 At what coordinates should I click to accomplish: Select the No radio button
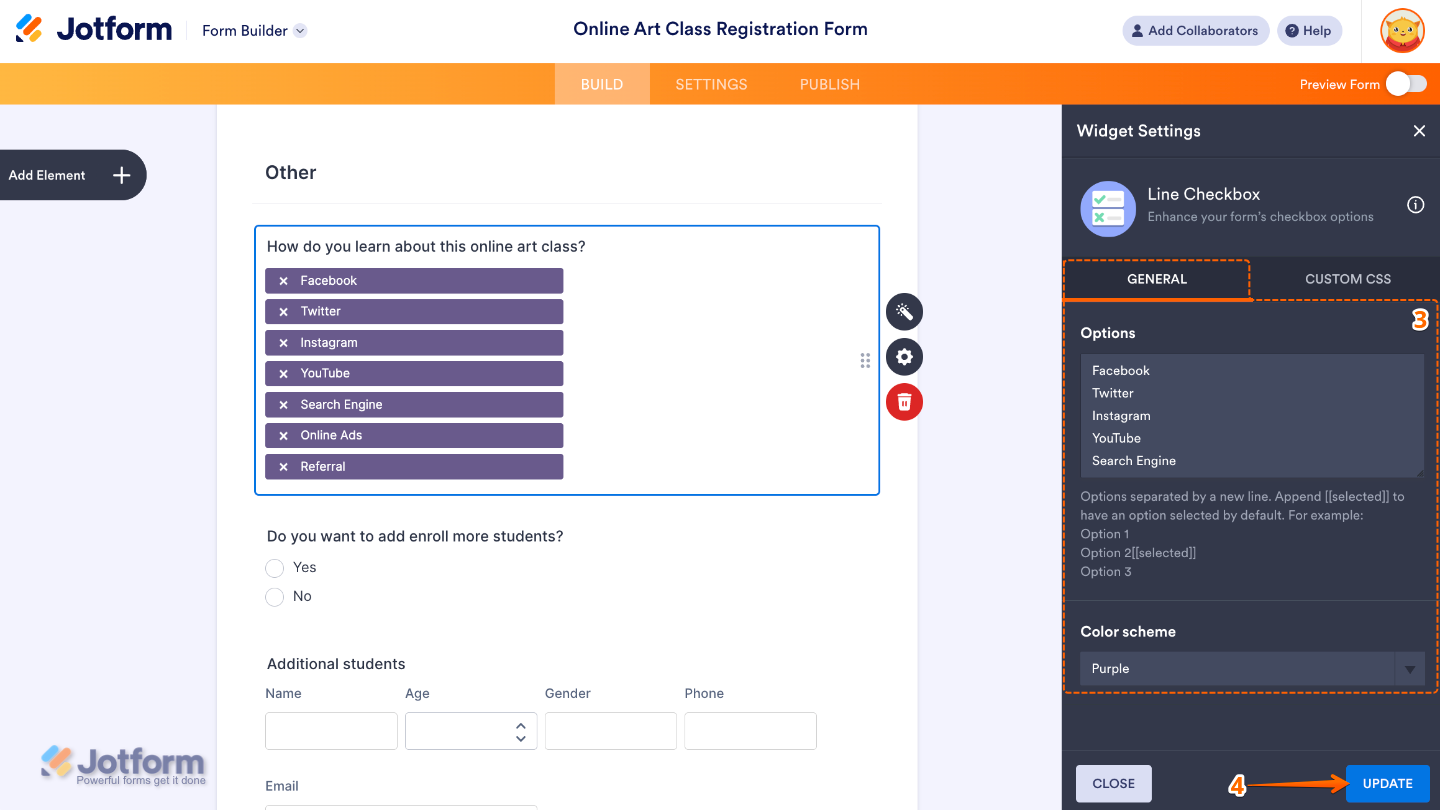[275, 597]
